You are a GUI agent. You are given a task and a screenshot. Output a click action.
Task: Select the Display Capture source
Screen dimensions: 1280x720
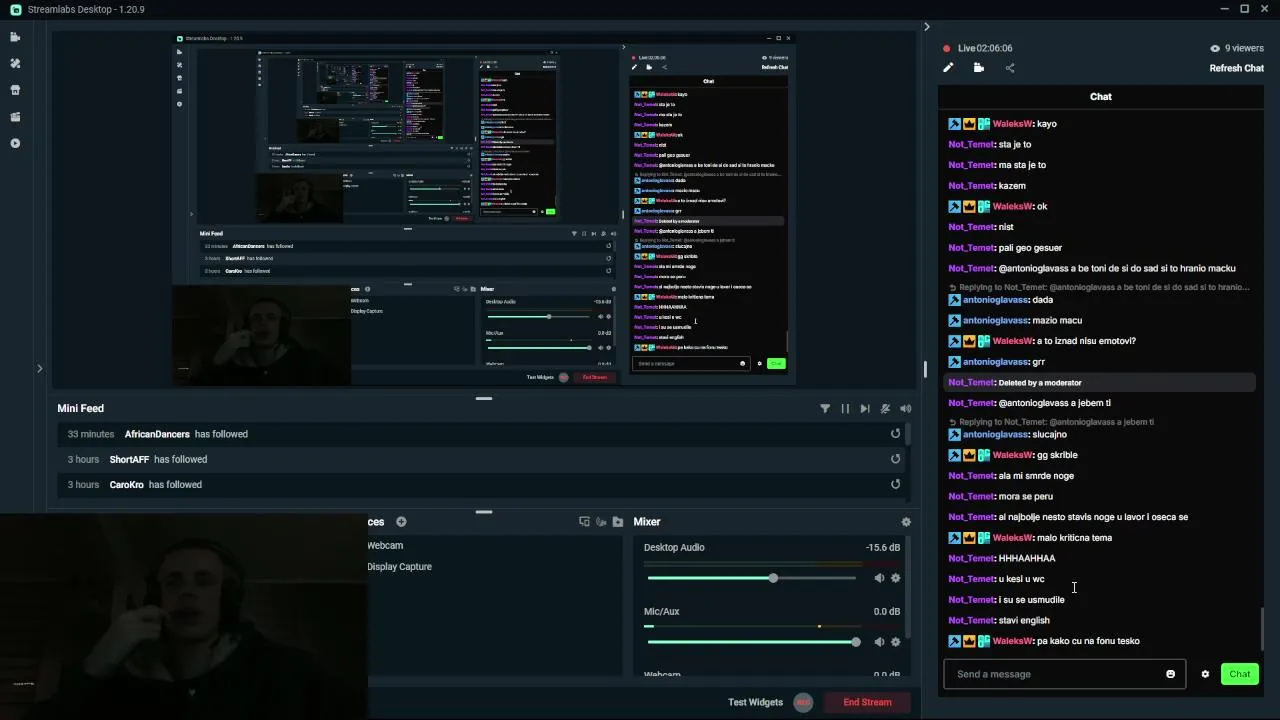click(400, 566)
